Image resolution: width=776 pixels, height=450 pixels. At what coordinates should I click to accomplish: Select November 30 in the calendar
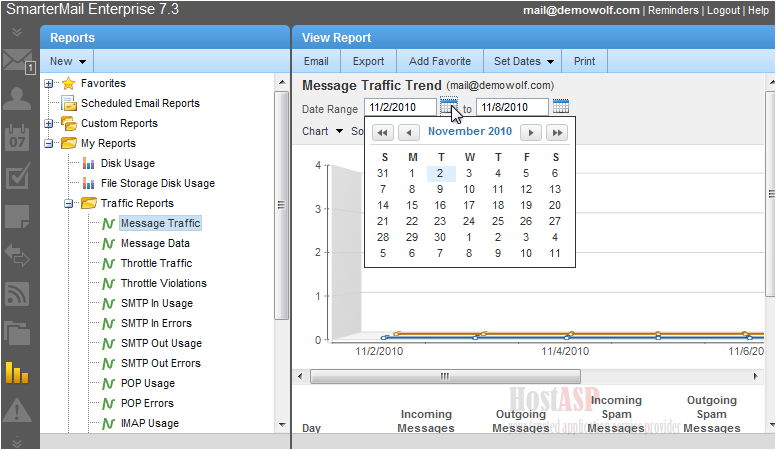(x=440, y=237)
